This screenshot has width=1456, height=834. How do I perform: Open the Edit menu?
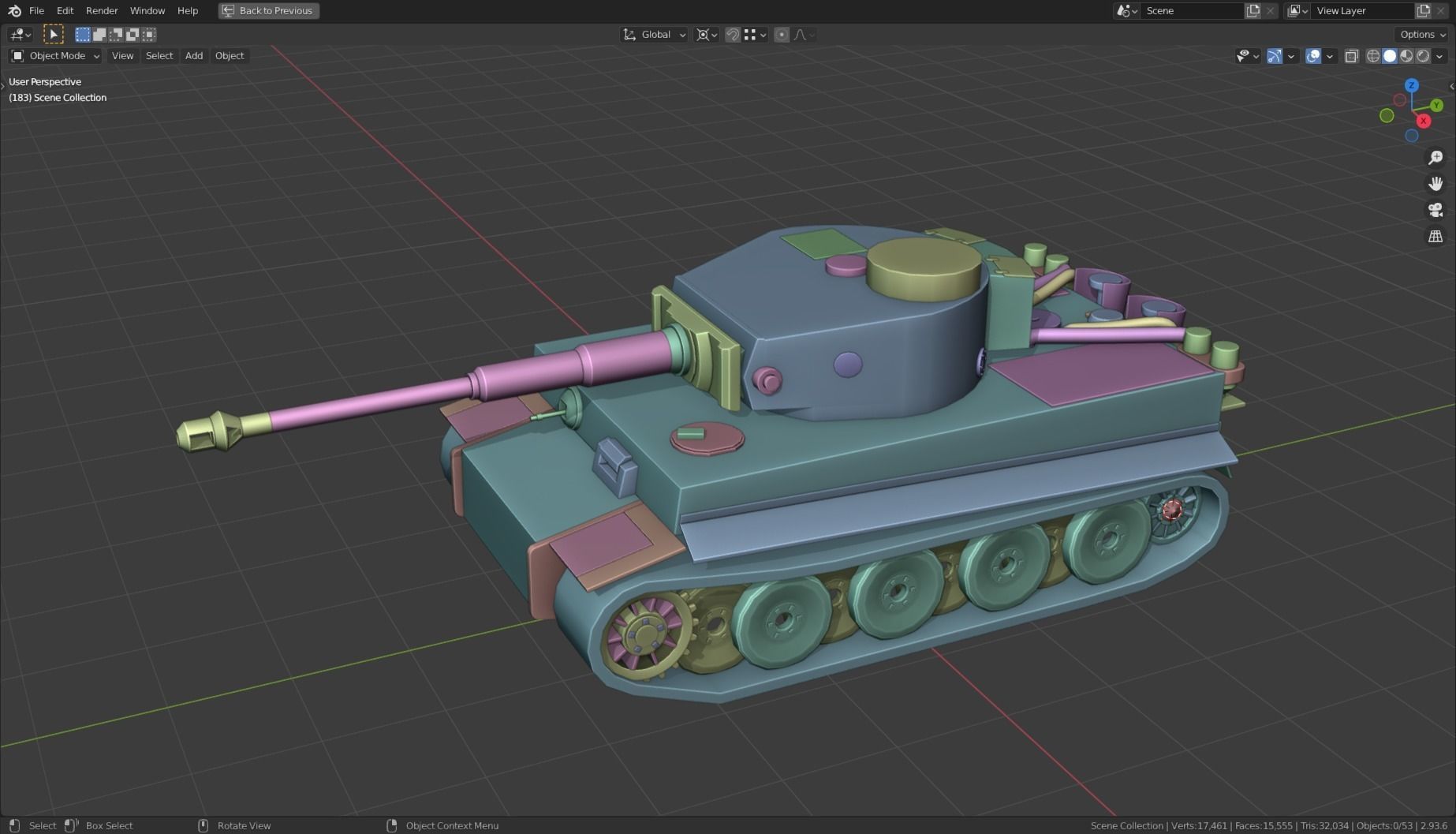(65, 11)
